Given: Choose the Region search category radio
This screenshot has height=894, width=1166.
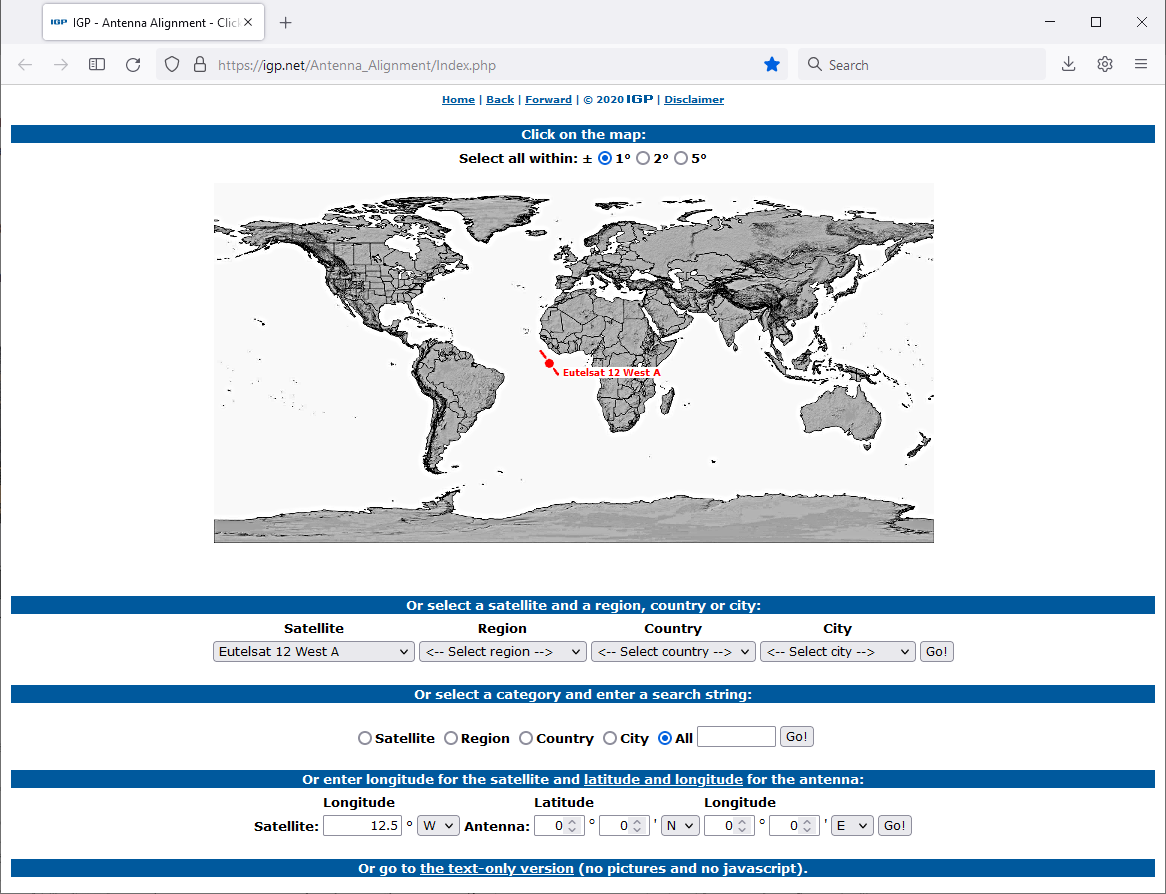Looking at the screenshot, I should point(451,738).
